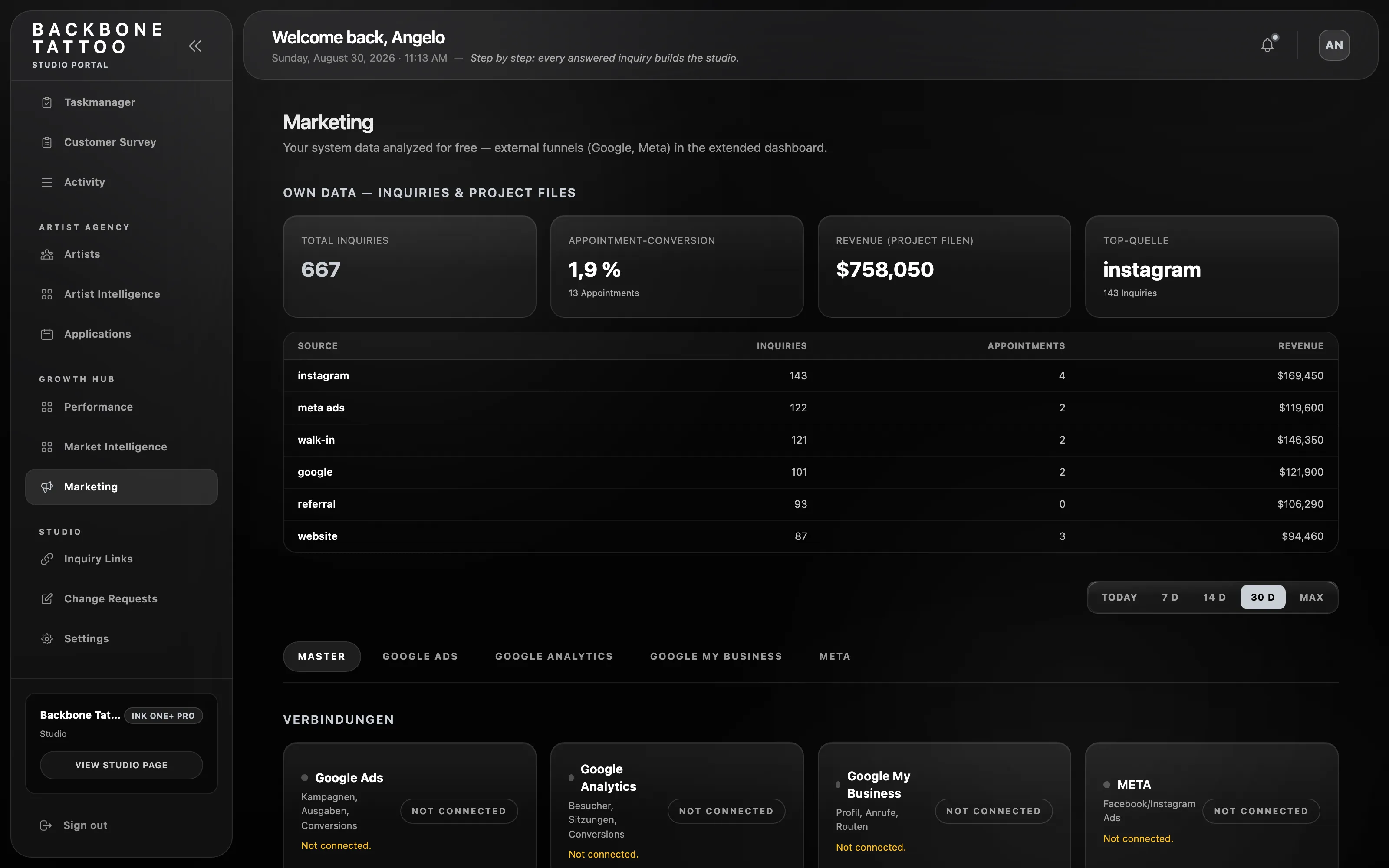The height and width of the screenshot is (868, 1389).
Task: Collapse the sidebar with the double-chevron icon
Action: pyautogui.click(x=195, y=46)
